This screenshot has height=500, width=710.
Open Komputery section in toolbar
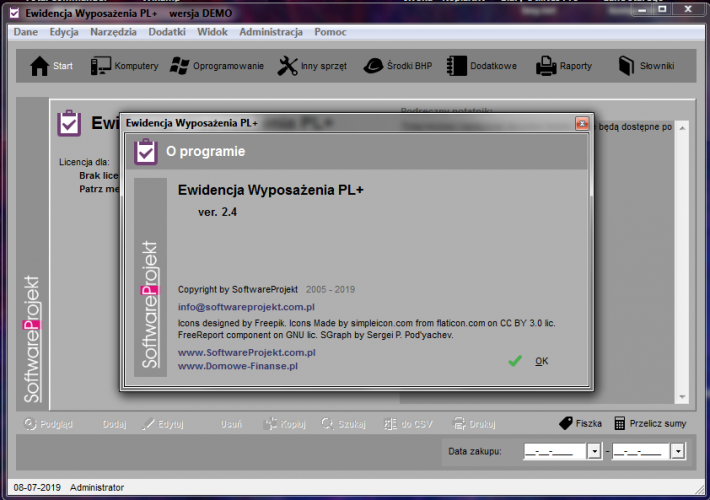coord(124,66)
